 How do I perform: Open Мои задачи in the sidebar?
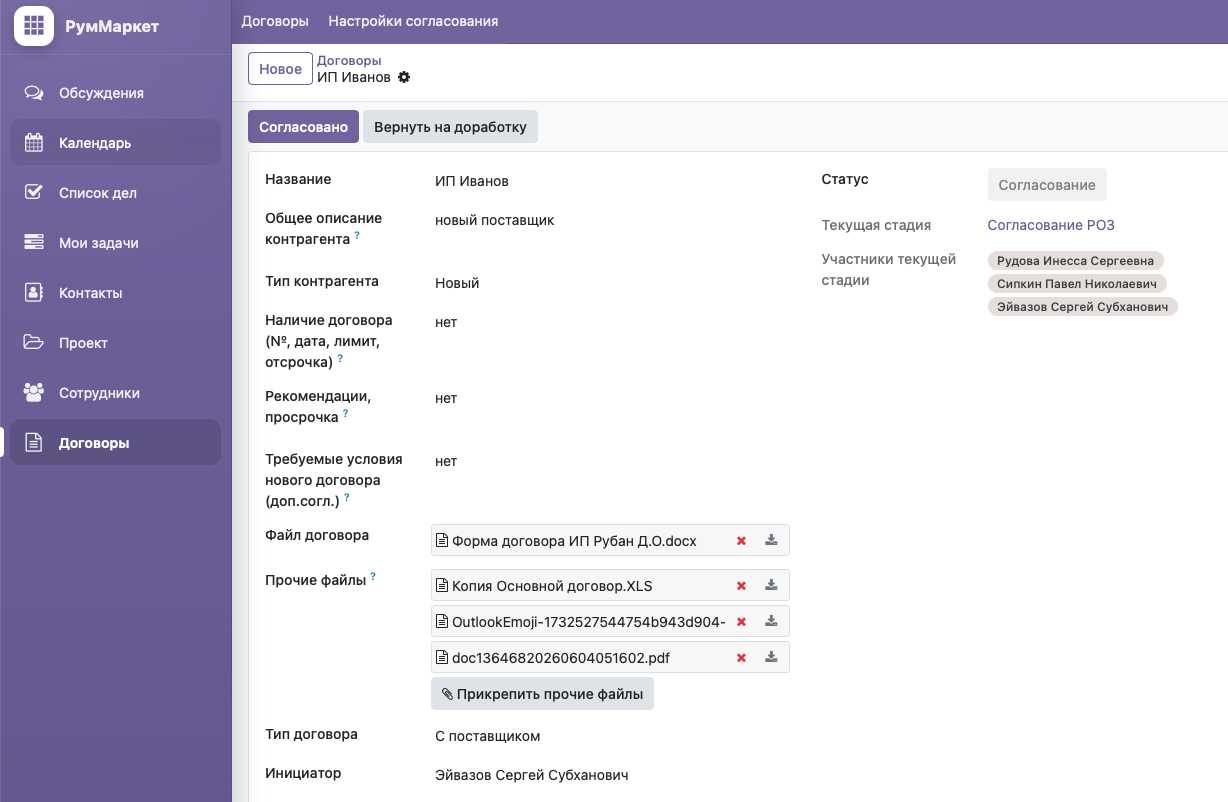(116, 243)
